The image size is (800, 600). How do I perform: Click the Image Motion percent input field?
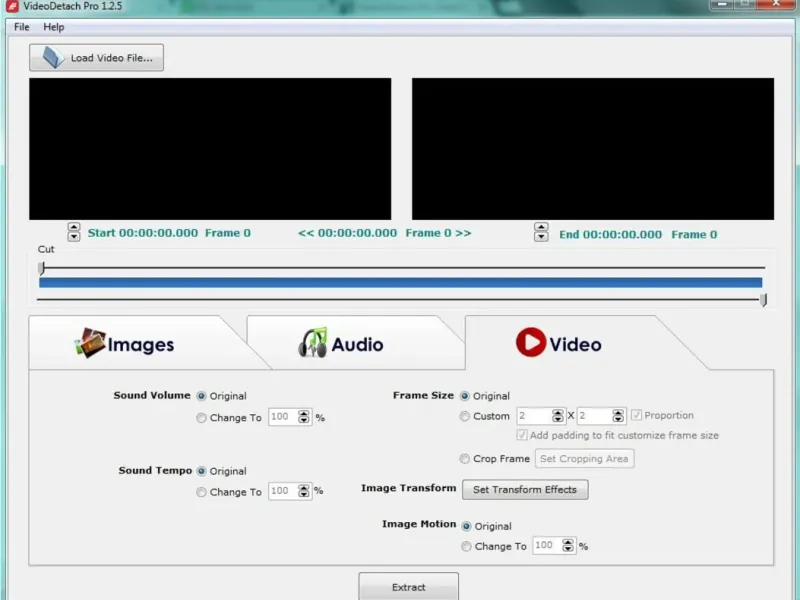[x=547, y=545]
